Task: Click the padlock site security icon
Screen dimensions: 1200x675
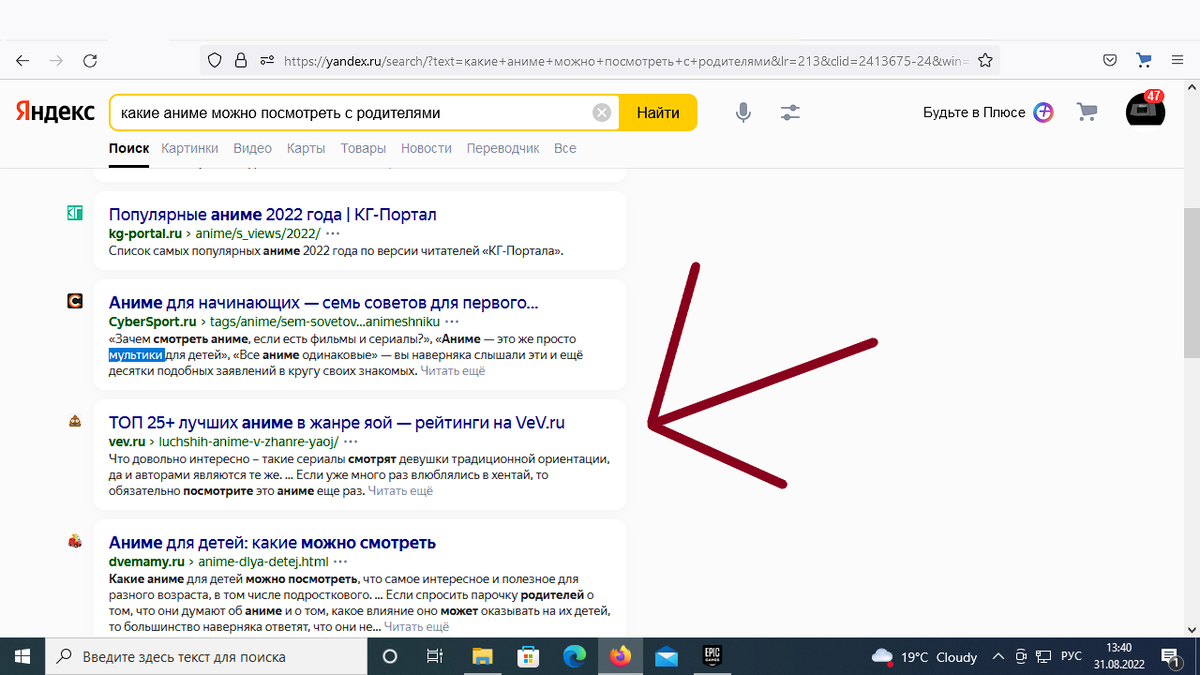Action: 240,61
